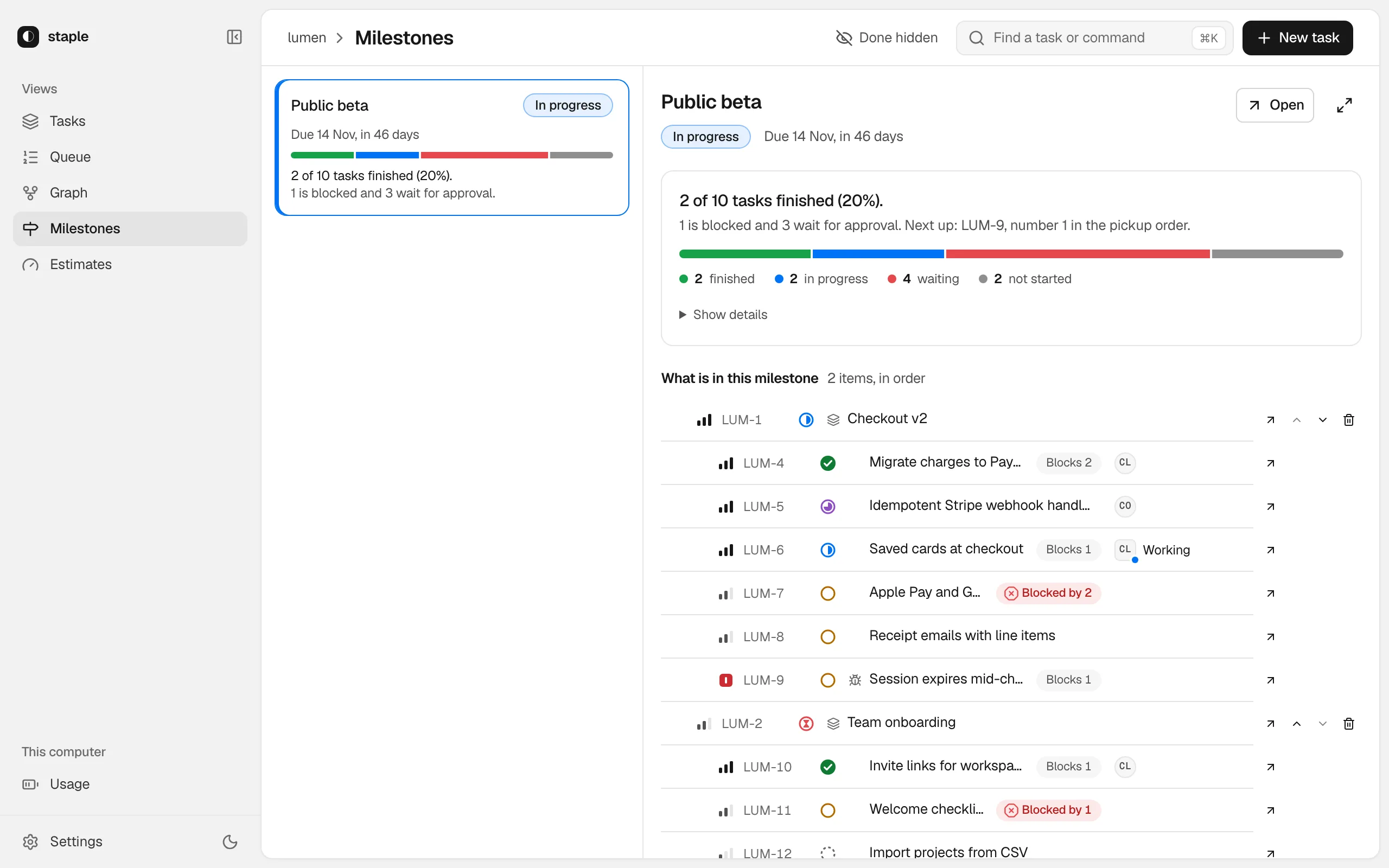1389x868 pixels.
Task: Click the staple app logo
Action: pyautogui.click(x=28, y=37)
